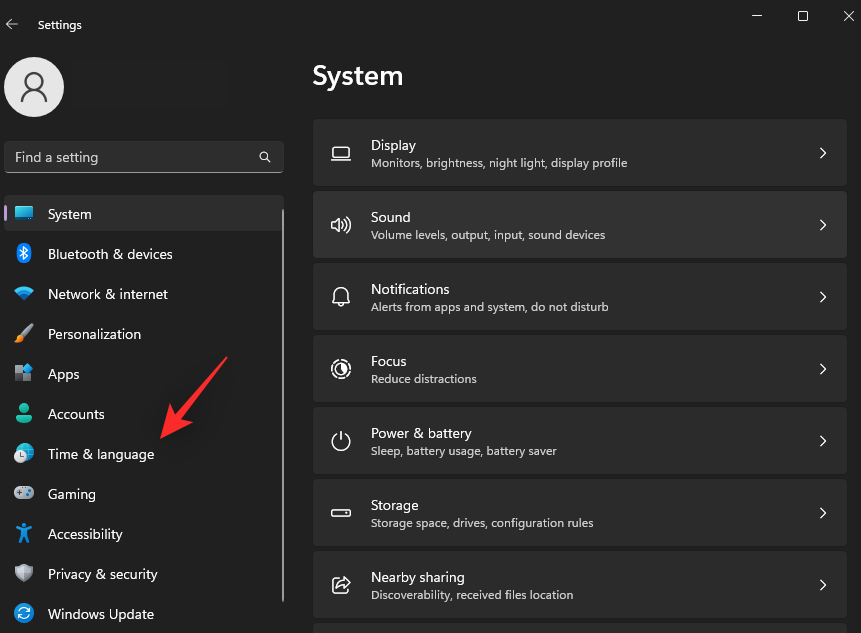Viewport: 861px width, 633px height.
Task: Click the Privacy & security shield icon
Action: pos(24,573)
